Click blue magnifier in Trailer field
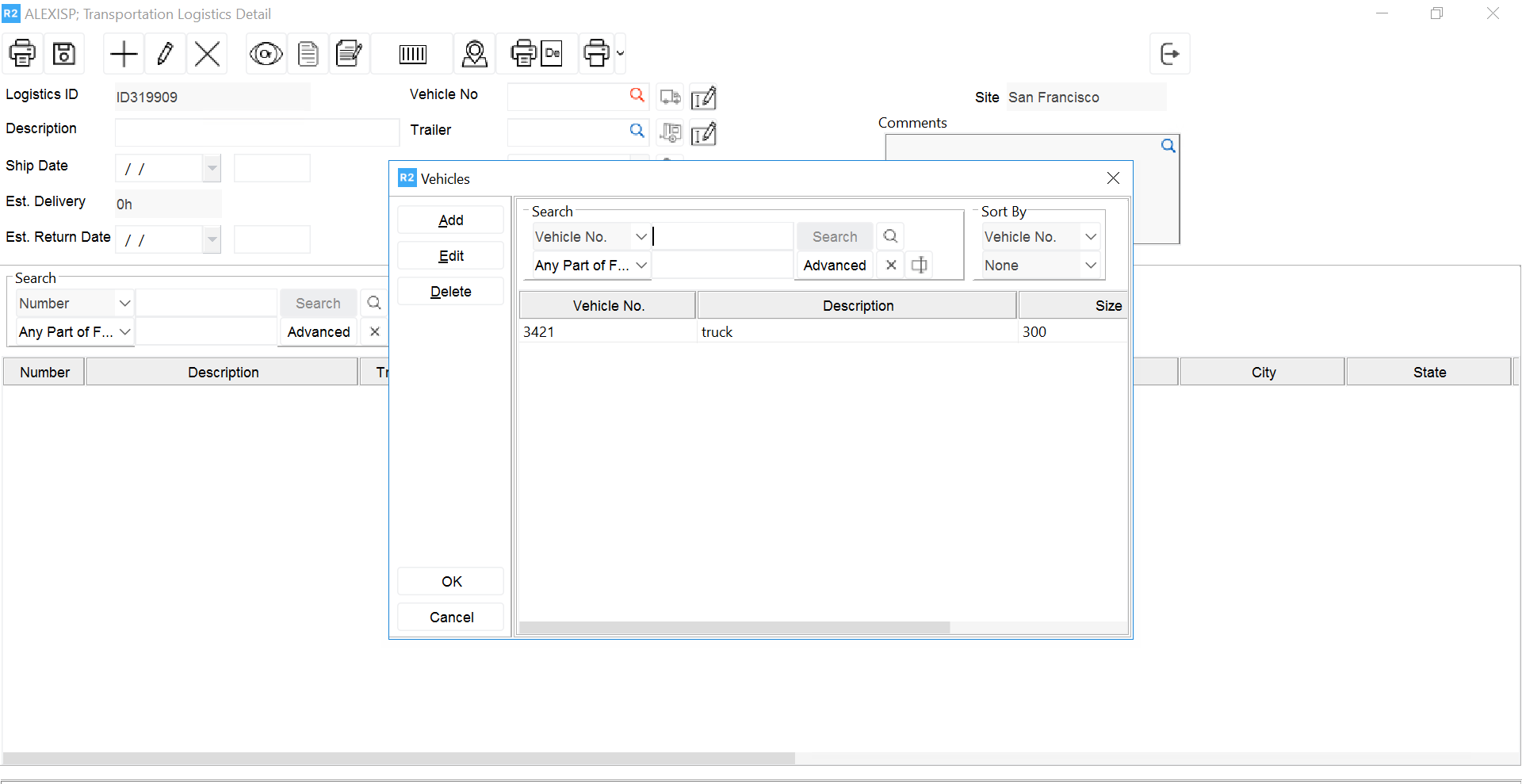 [x=637, y=131]
